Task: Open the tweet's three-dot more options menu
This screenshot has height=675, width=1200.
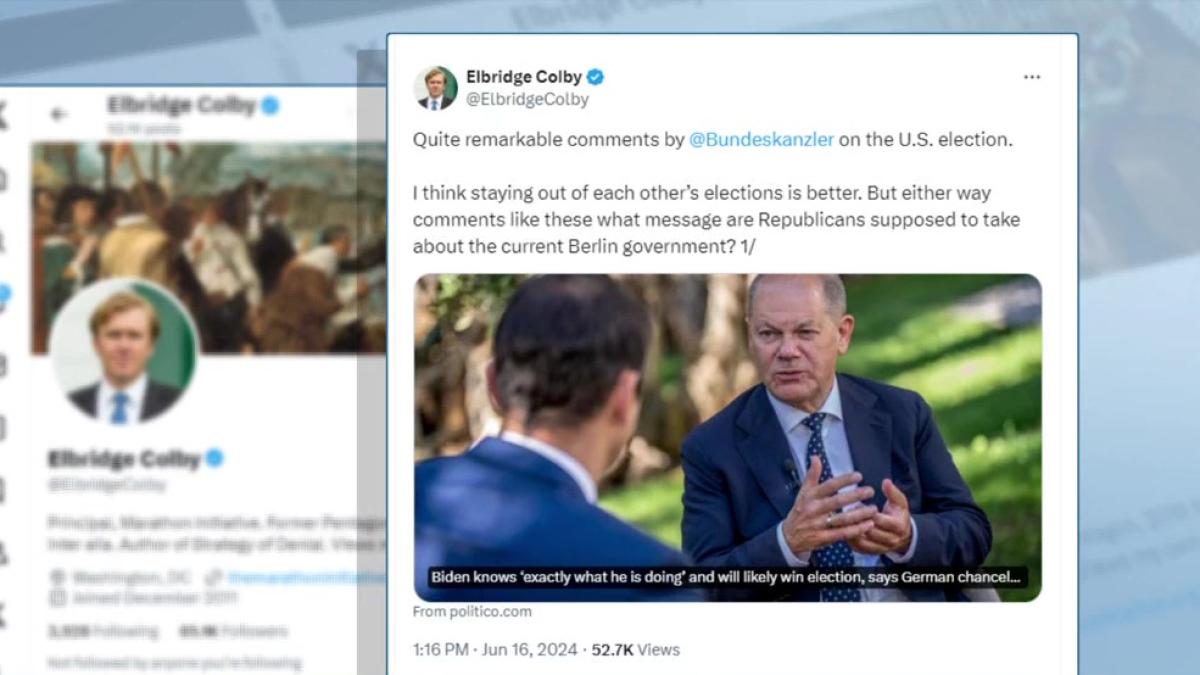Action: (1031, 77)
